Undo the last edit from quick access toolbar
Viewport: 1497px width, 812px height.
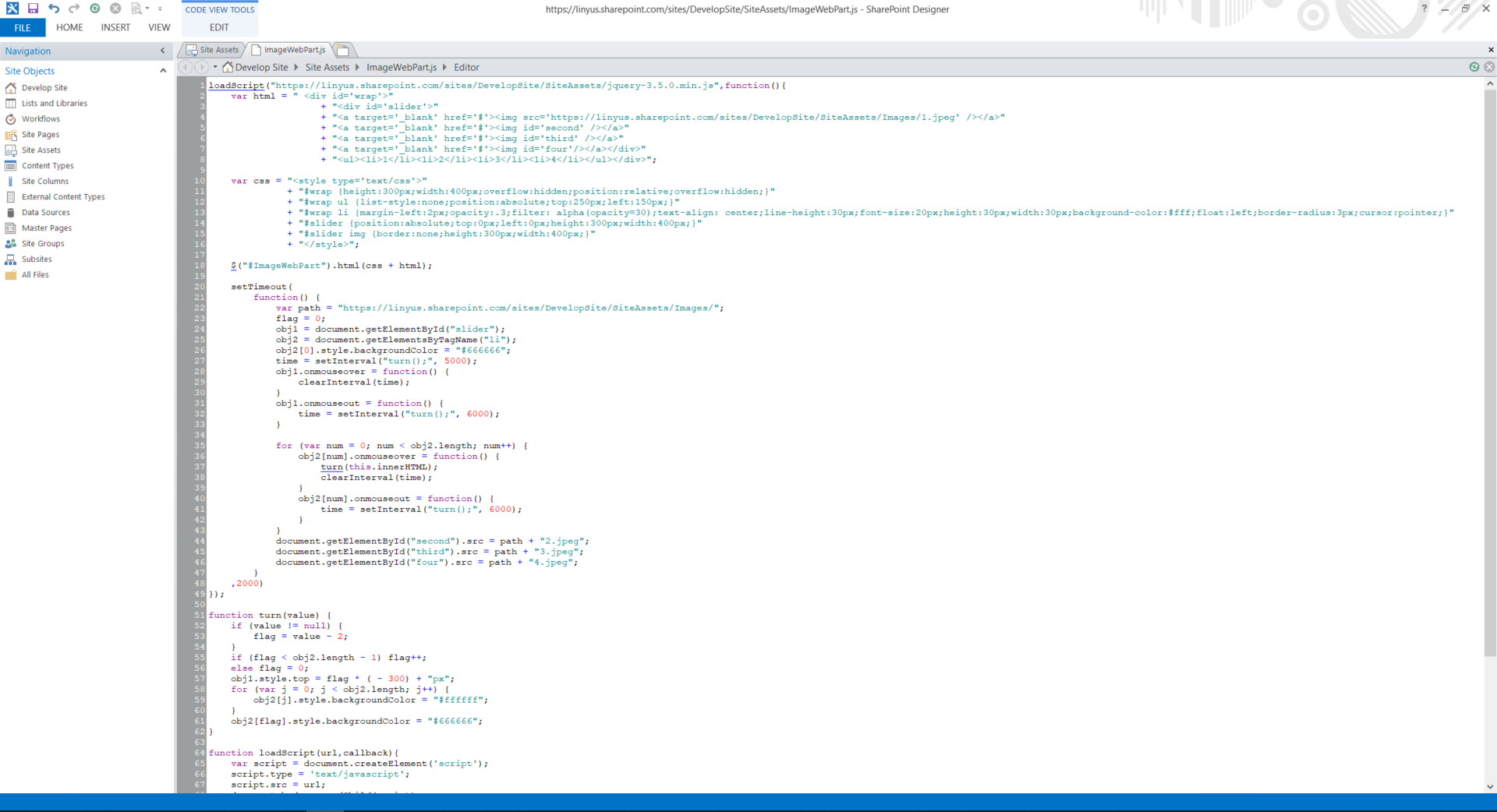[x=54, y=9]
